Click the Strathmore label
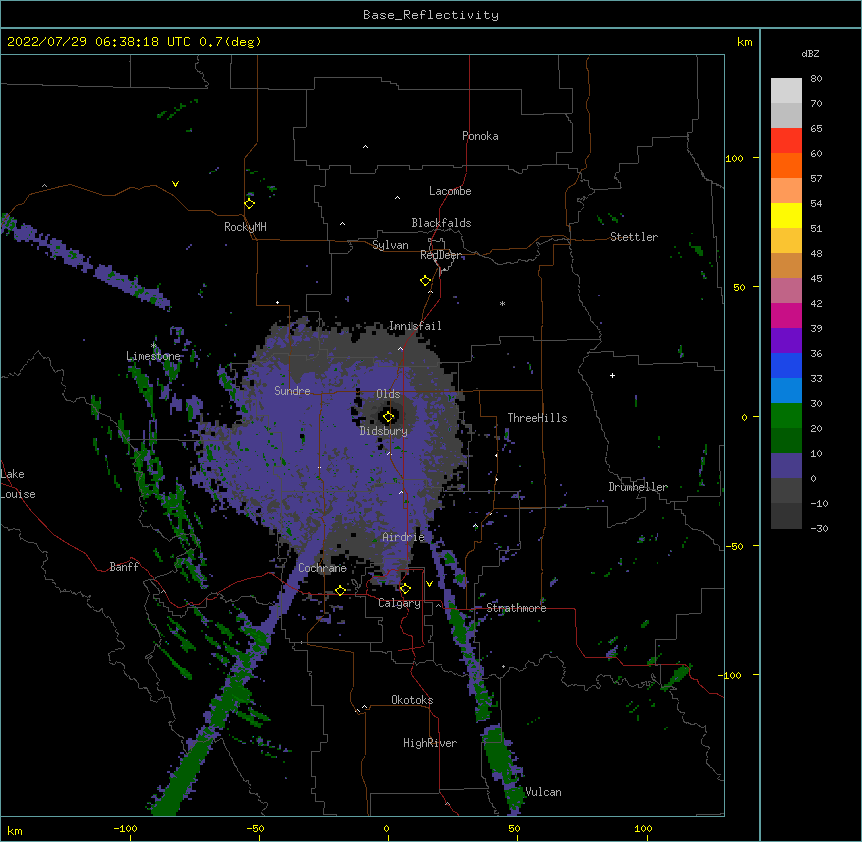The height and width of the screenshot is (842, 862). 516,608
